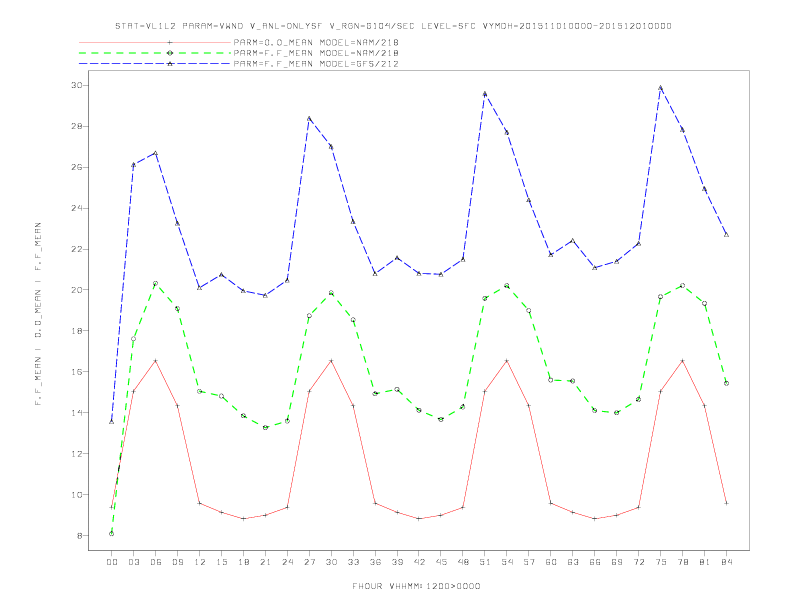Click the x-axis tick label 27
This screenshot has height=612, width=792.
[x=309, y=562]
